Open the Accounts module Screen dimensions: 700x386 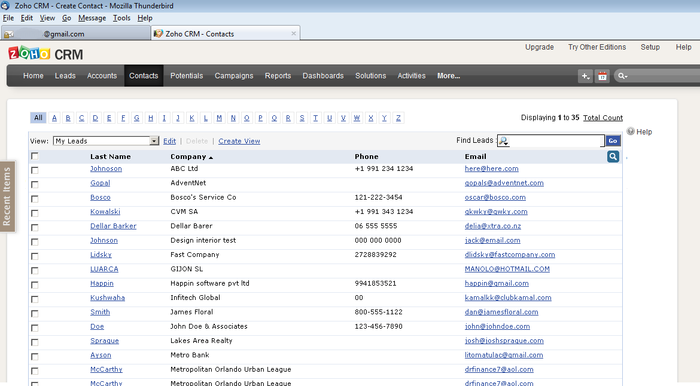click(x=102, y=76)
